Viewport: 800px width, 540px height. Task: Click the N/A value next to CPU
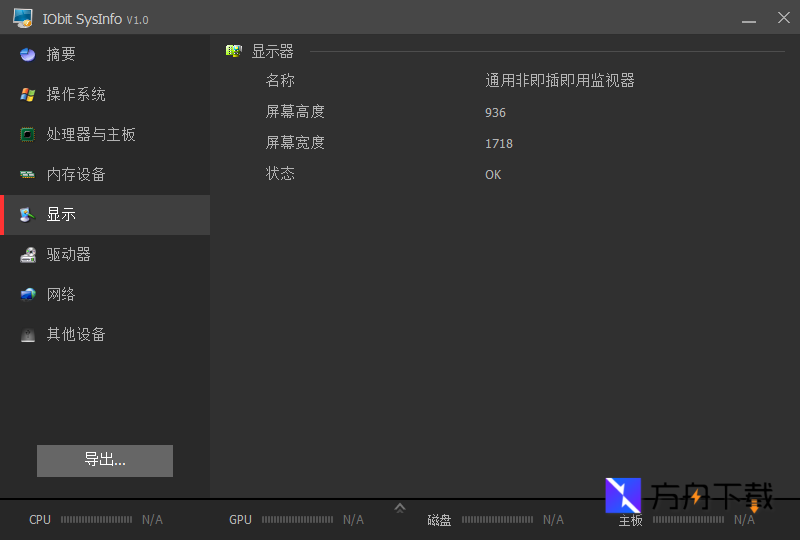tap(152, 520)
